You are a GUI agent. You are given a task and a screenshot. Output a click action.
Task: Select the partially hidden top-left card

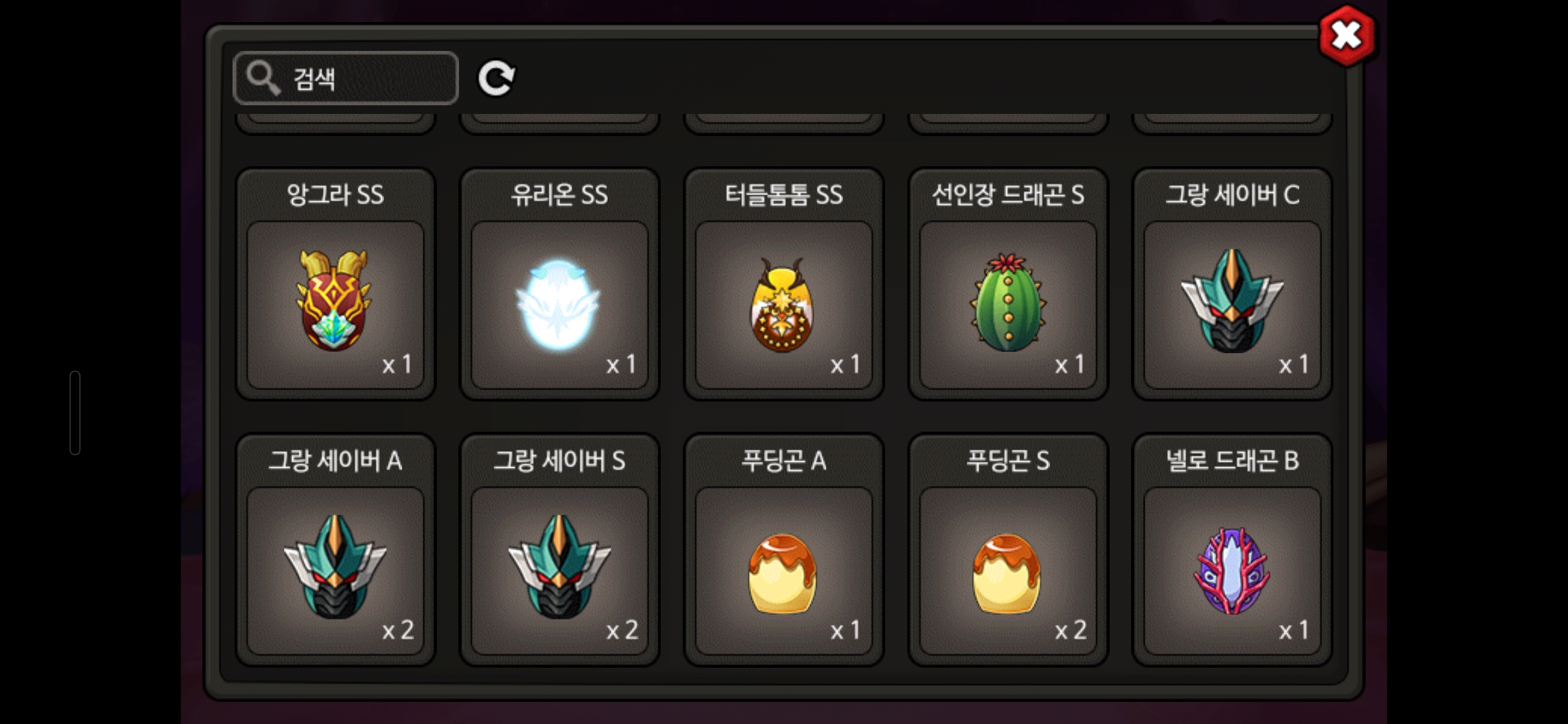[335, 123]
